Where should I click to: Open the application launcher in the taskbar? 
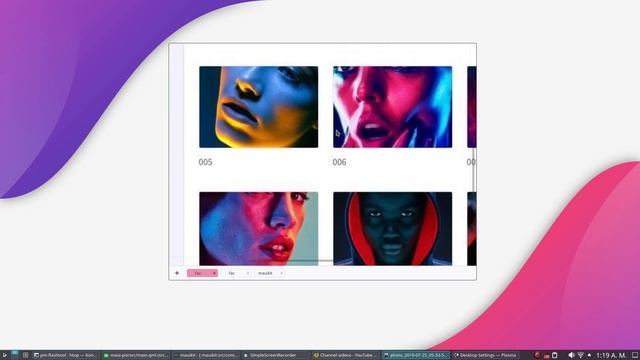pyautogui.click(x=4, y=355)
